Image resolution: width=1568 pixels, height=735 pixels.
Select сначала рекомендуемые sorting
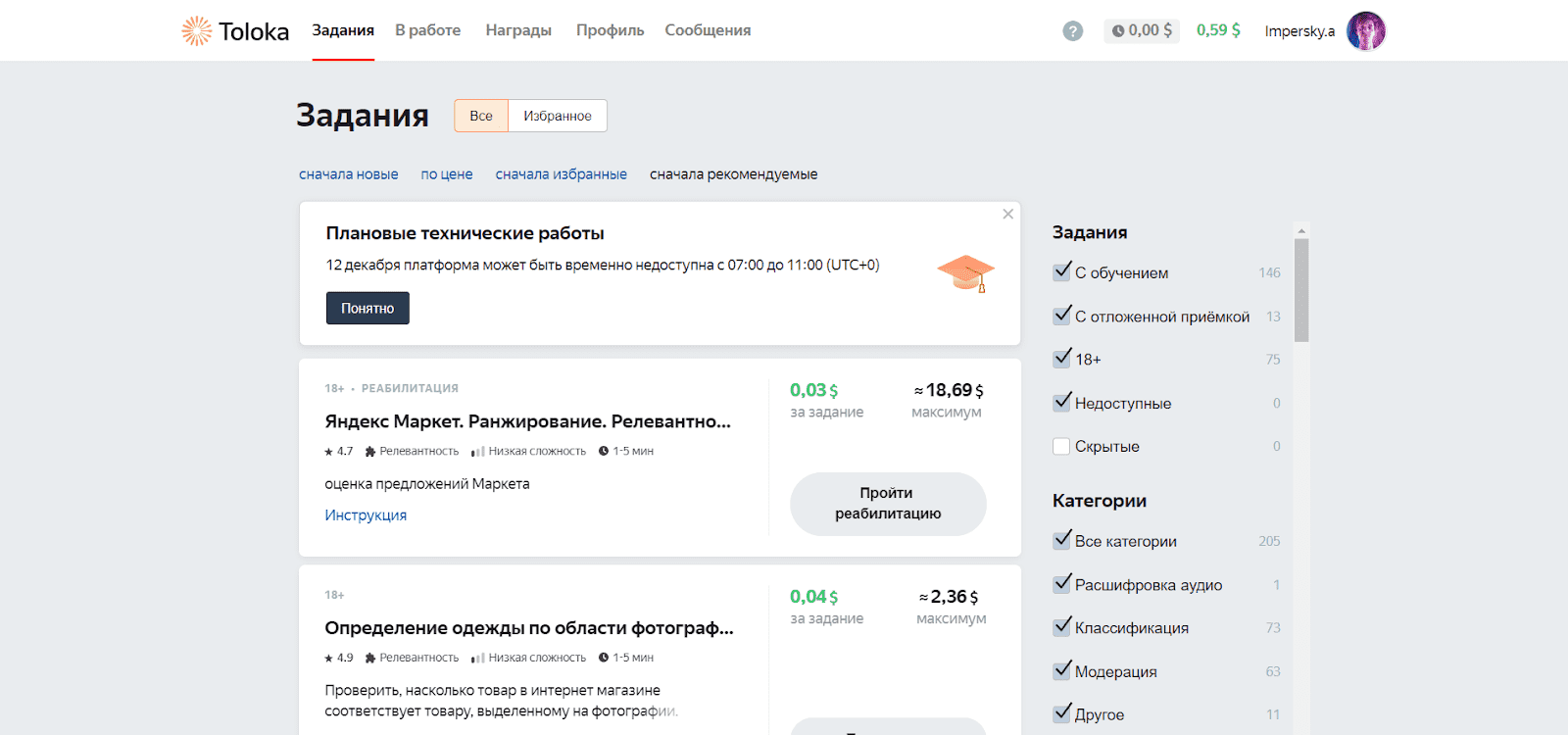[x=734, y=174]
